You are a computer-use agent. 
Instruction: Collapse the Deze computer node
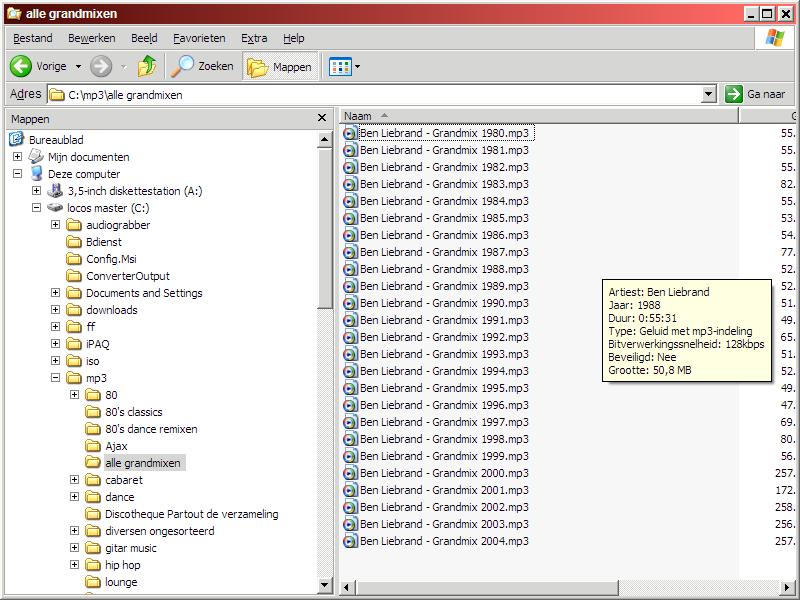pyautogui.click(x=17, y=174)
